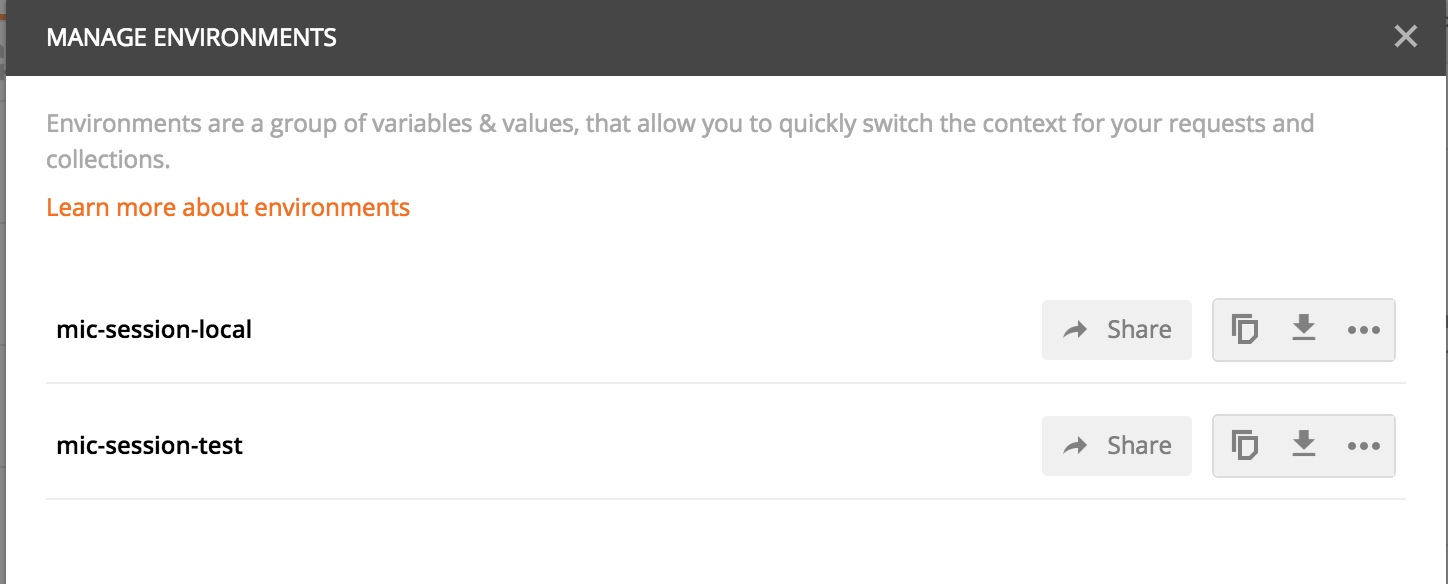The height and width of the screenshot is (584, 1448).
Task: Click the share arrow icon for mic-session-test
Action: pyautogui.click(x=1075, y=446)
